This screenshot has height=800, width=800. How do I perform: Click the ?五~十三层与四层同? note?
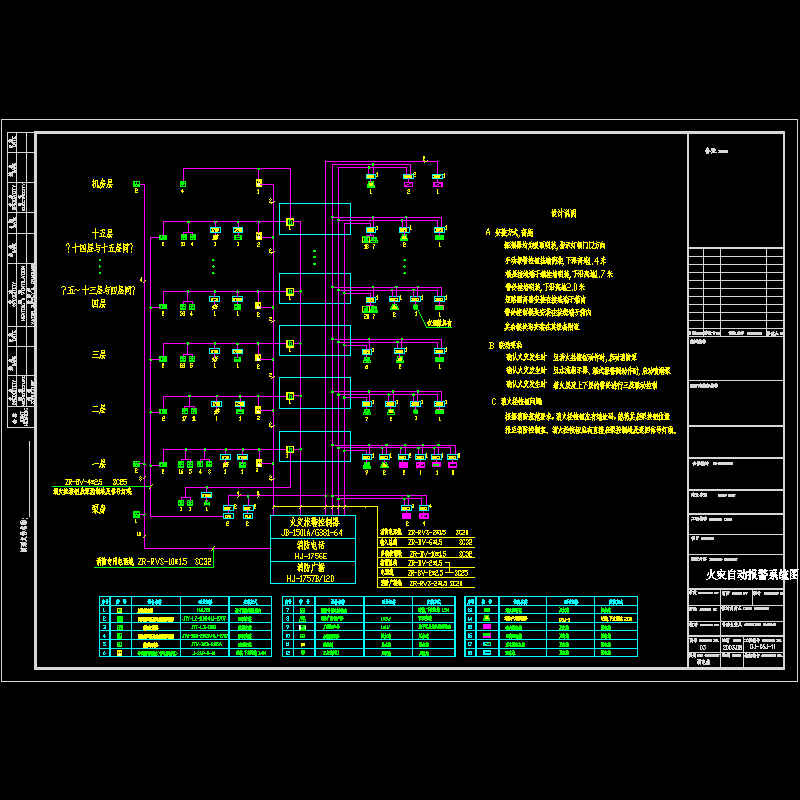point(98,290)
